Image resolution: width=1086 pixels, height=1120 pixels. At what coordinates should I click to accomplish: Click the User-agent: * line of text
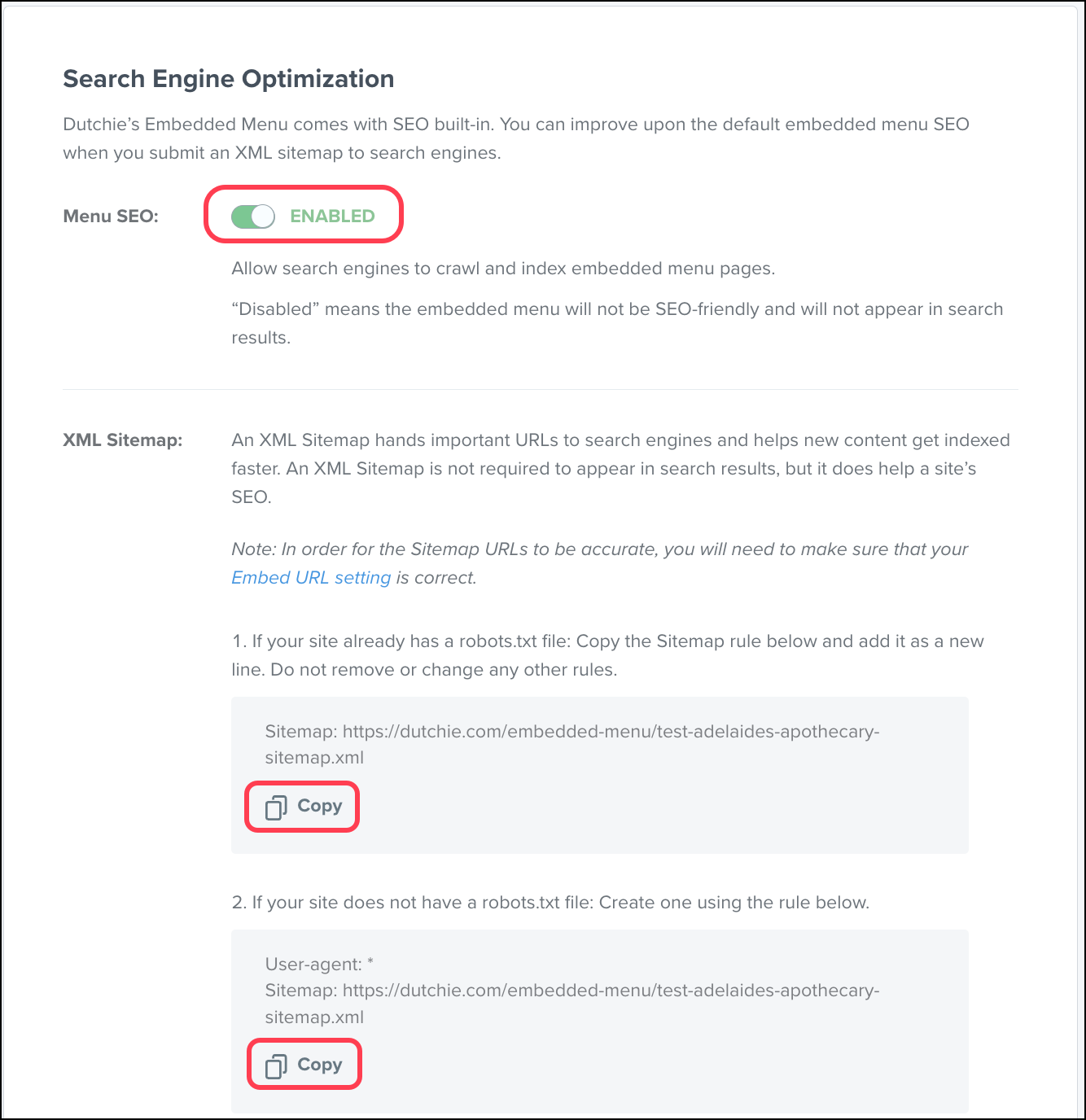319,964
